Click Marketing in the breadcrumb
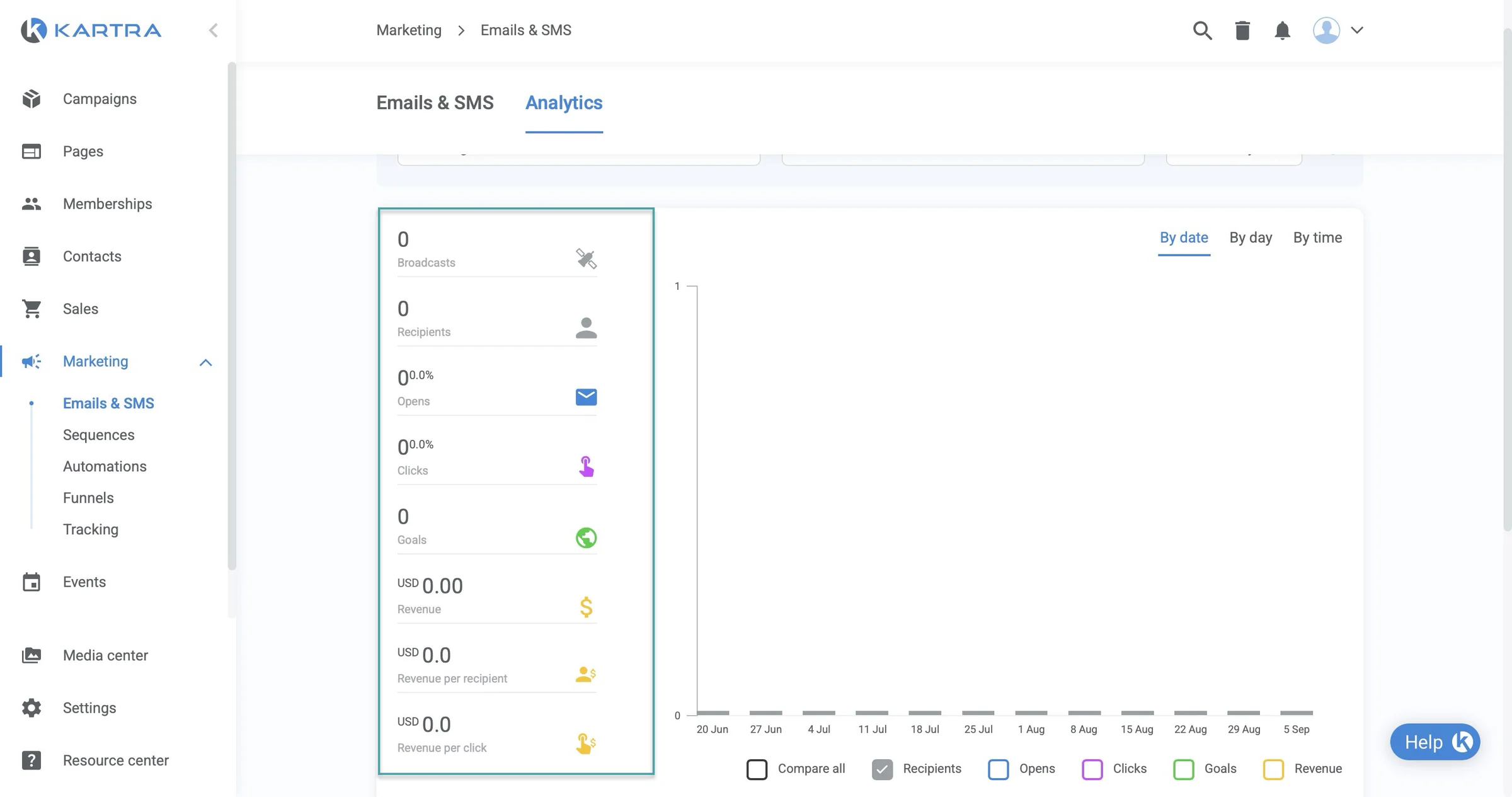Viewport: 1512px width, 797px height. coord(409,30)
